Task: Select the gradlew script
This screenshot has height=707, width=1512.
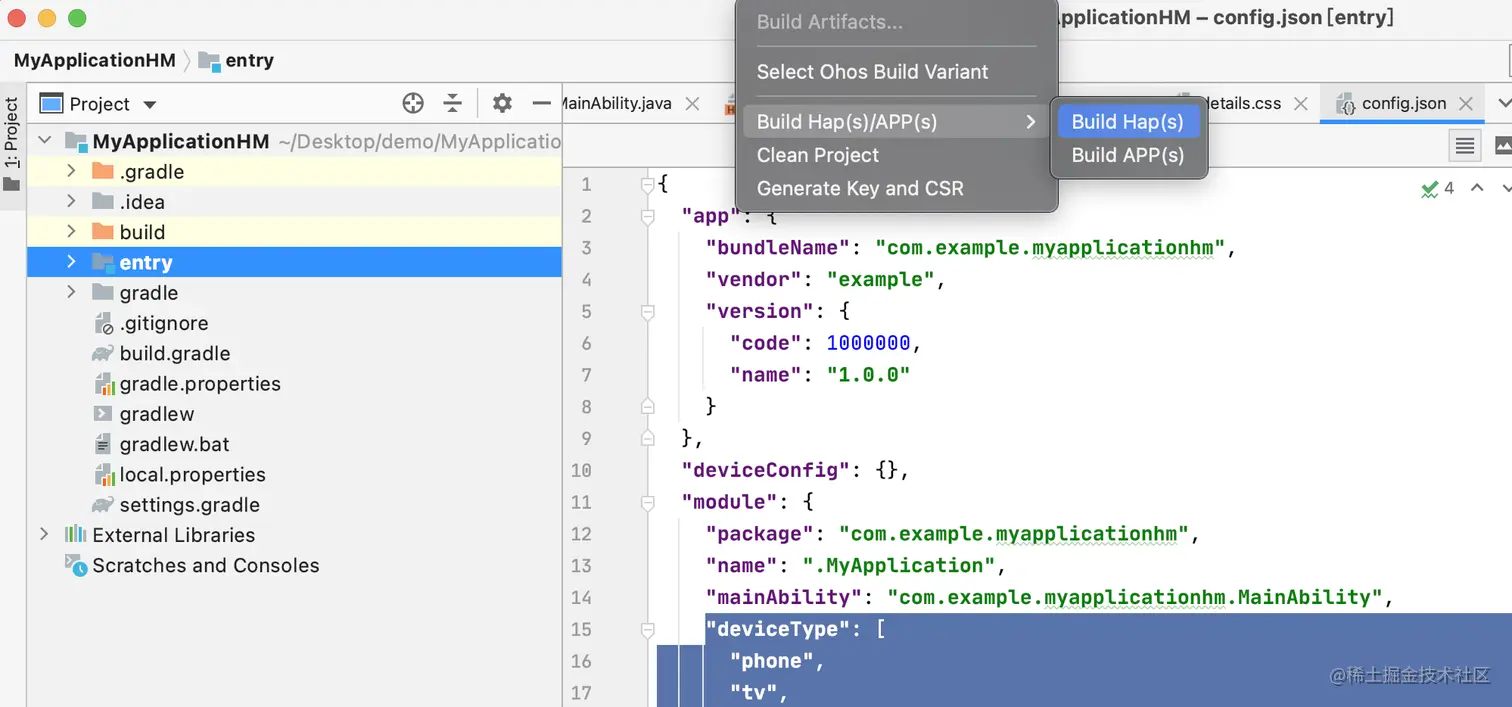Action: (157, 414)
